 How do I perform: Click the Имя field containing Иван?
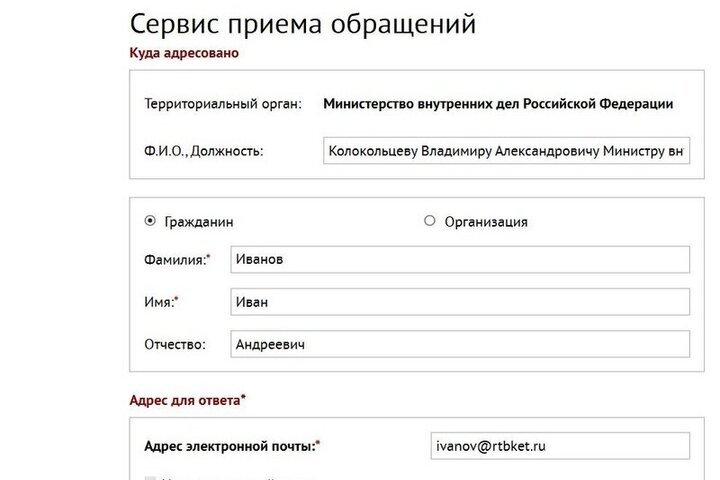[460, 302]
